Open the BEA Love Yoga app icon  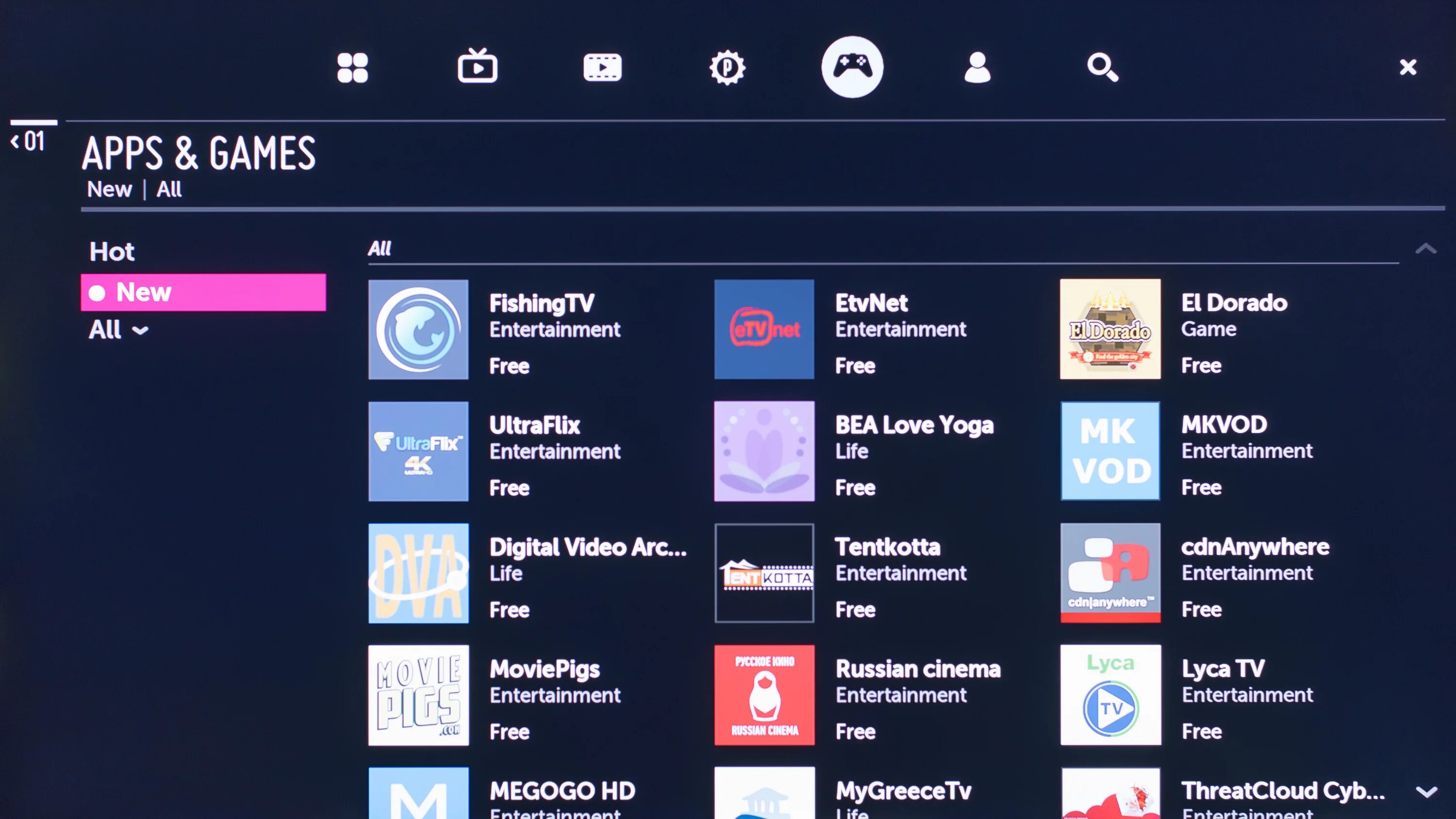click(764, 452)
